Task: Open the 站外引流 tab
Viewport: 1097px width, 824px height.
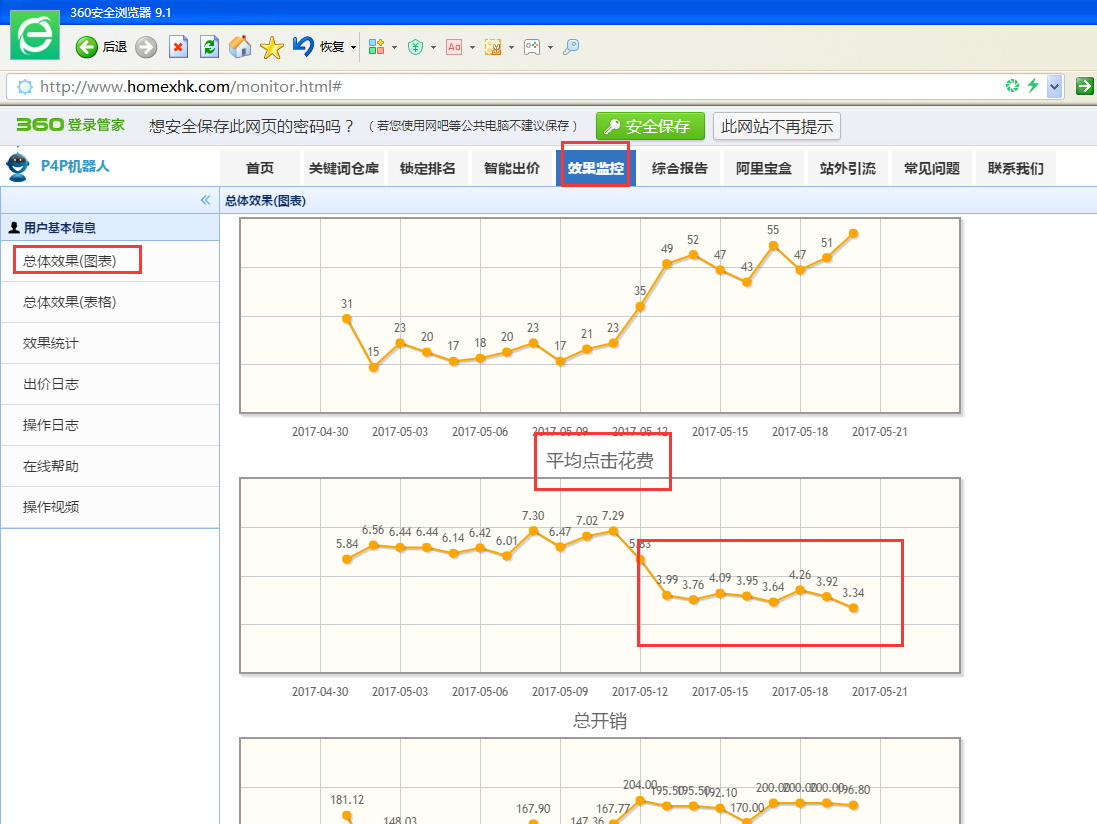Action: (x=847, y=168)
